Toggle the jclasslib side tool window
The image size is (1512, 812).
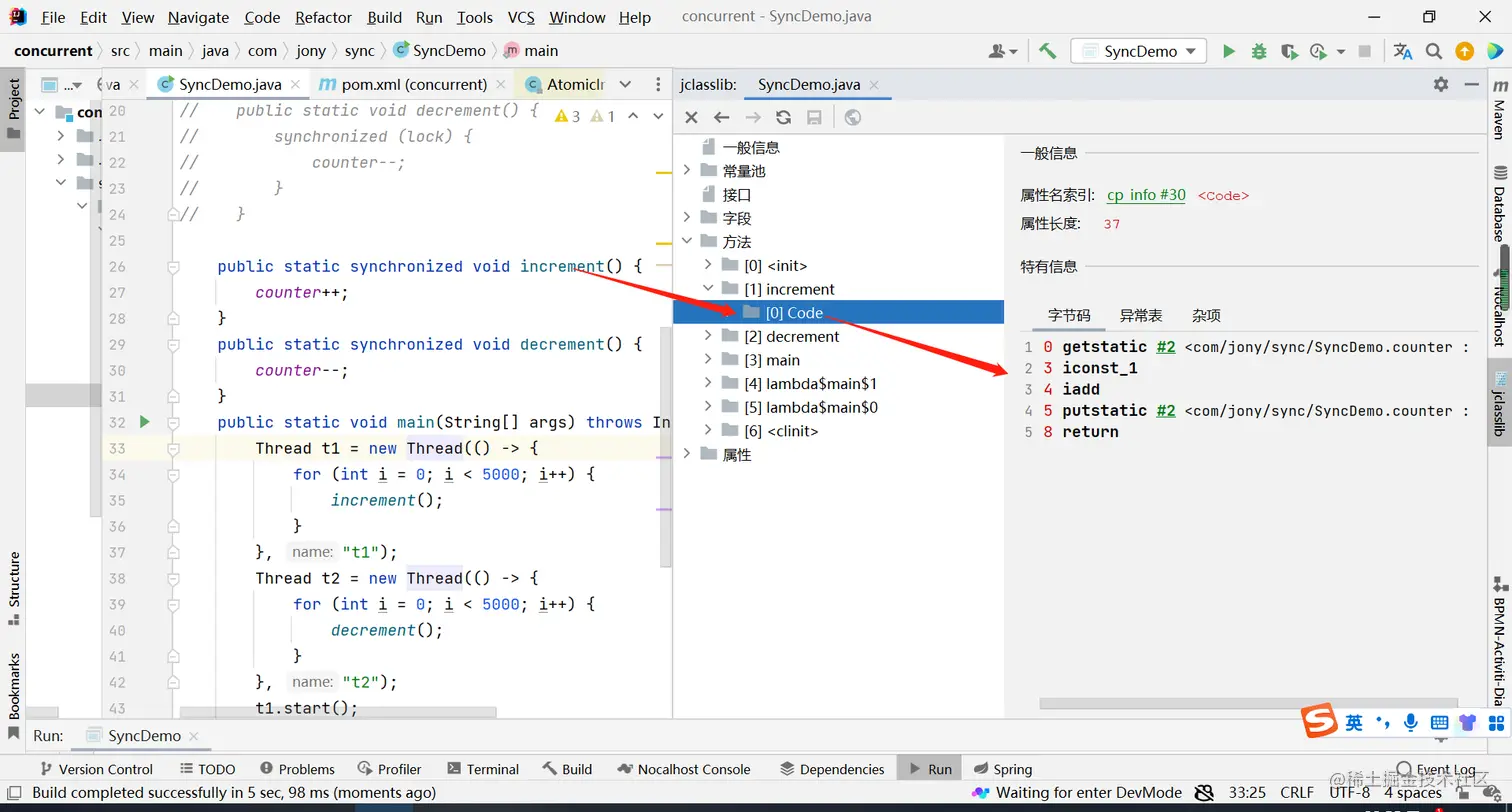click(x=1498, y=402)
